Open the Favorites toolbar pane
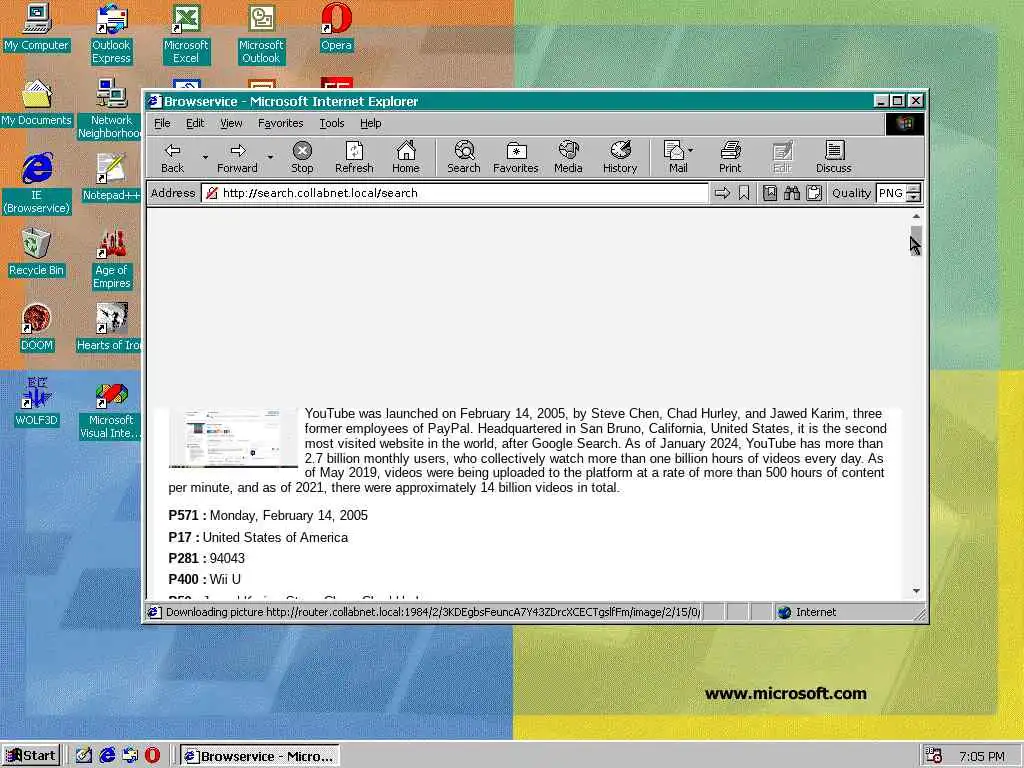 click(x=516, y=157)
